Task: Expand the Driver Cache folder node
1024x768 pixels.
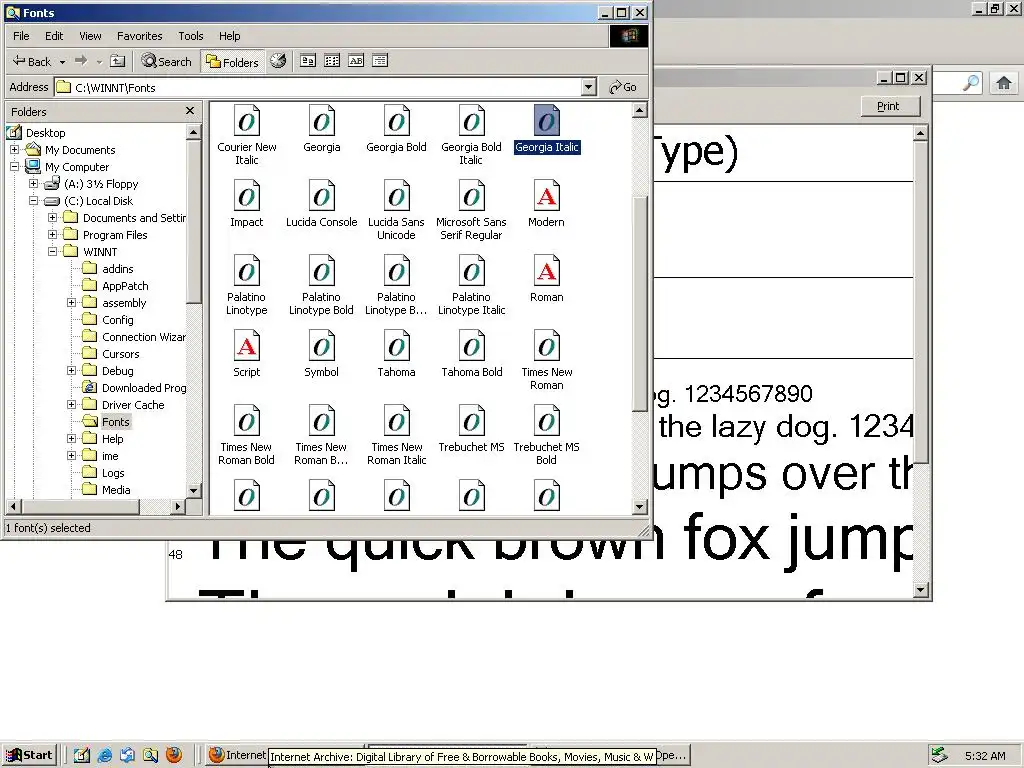Action: point(71,404)
